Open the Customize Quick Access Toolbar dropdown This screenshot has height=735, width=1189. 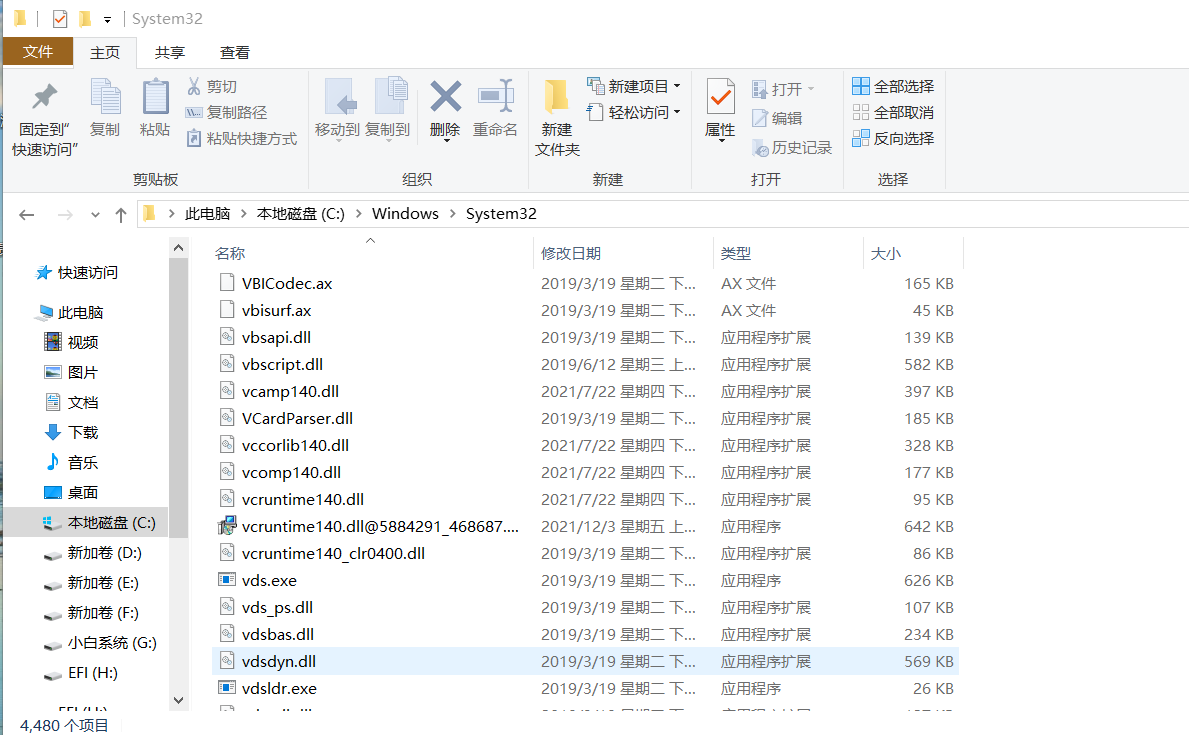tap(107, 20)
